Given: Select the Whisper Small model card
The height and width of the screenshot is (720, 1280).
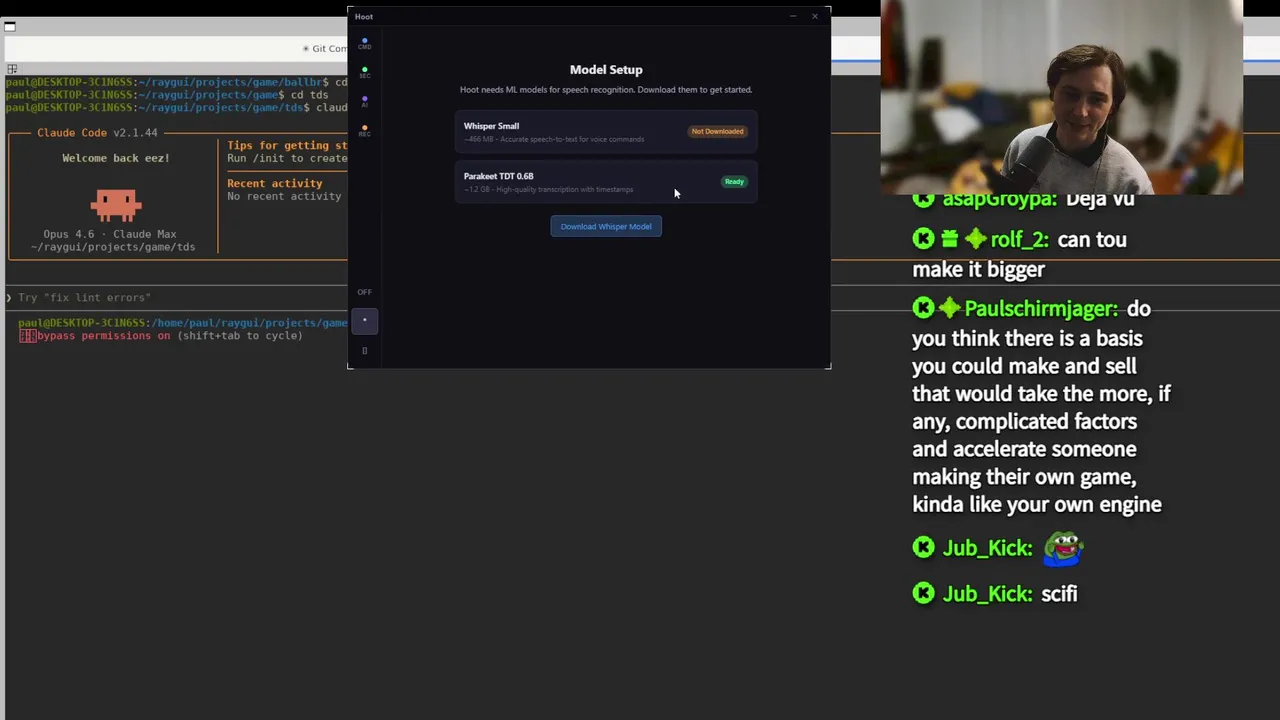Looking at the screenshot, I should click(606, 132).
